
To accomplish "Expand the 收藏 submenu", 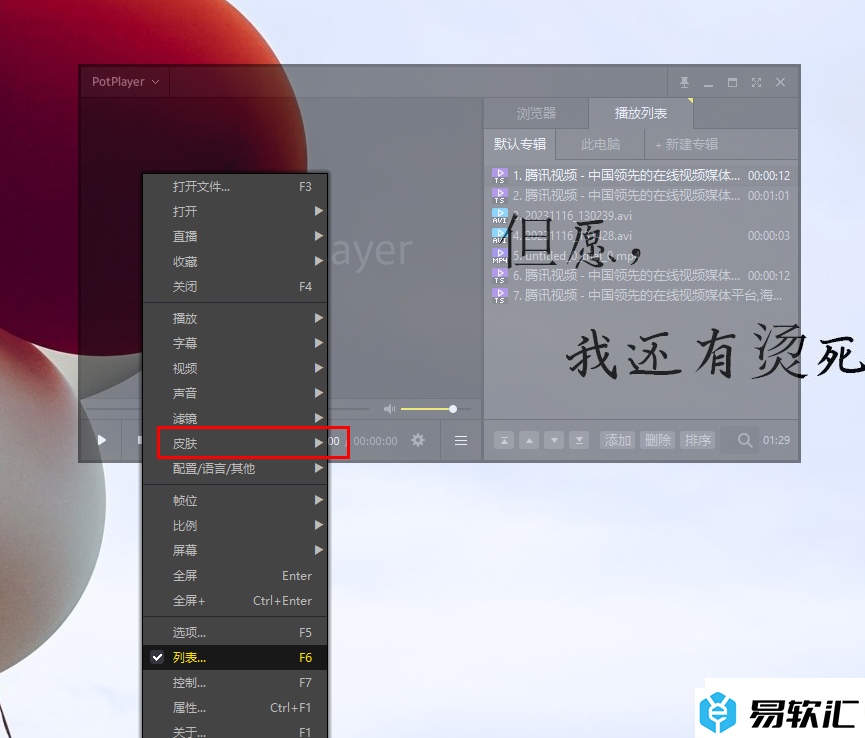I will pyautogui.click(x=236, y=261).
